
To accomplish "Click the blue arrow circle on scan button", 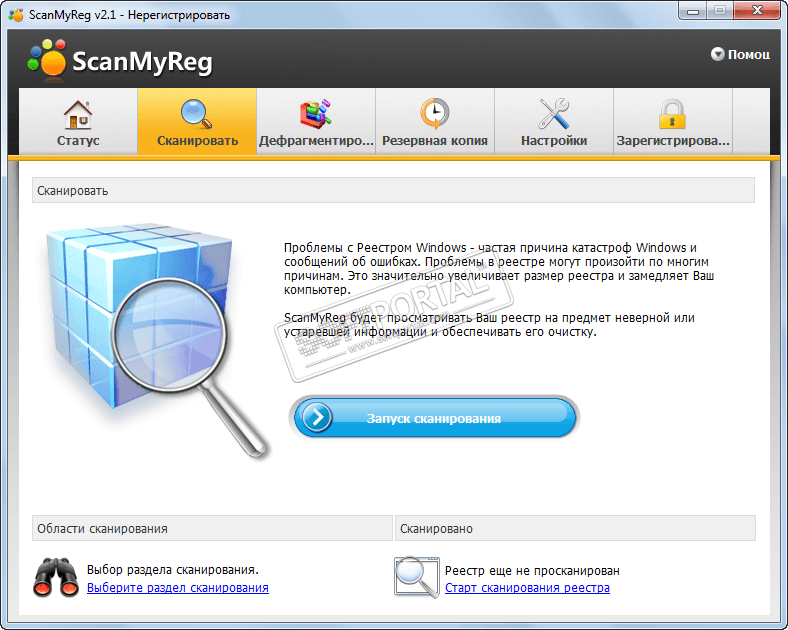I will pos(317,417).
